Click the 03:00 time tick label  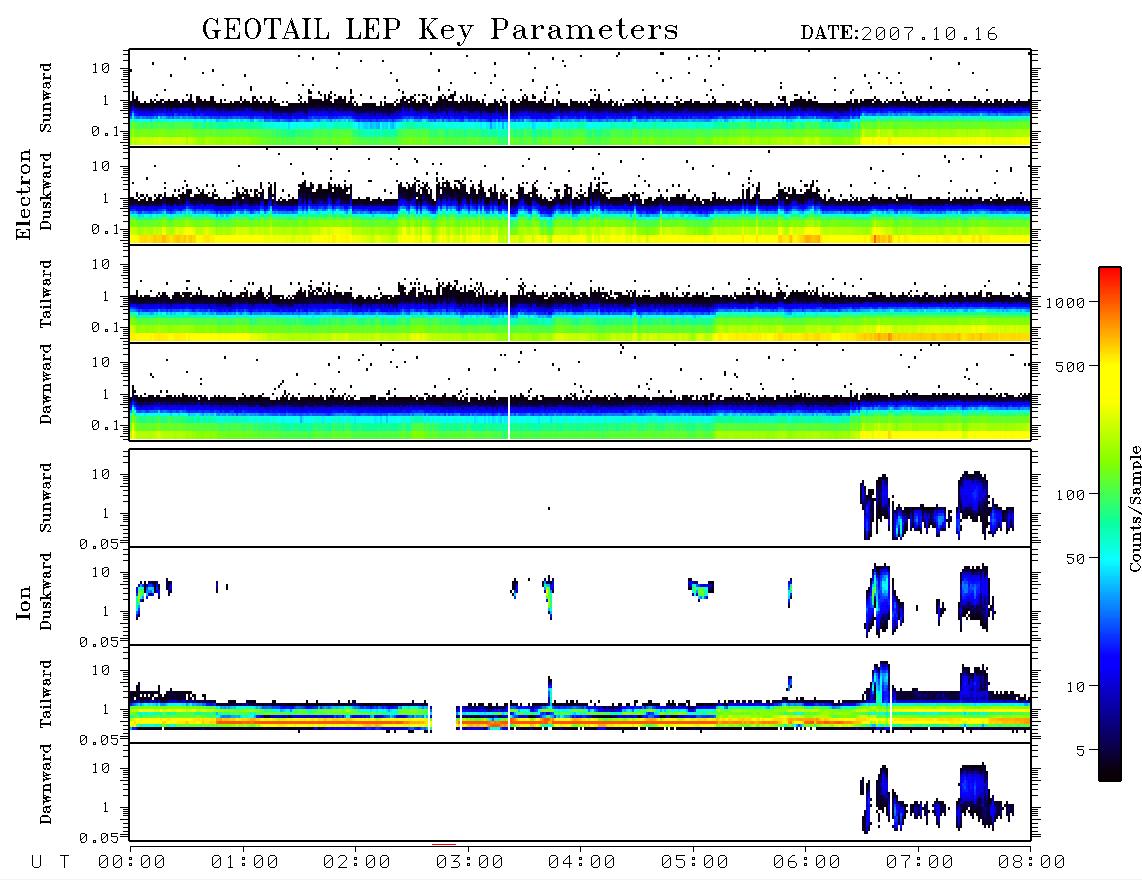[x=470, y=862]
